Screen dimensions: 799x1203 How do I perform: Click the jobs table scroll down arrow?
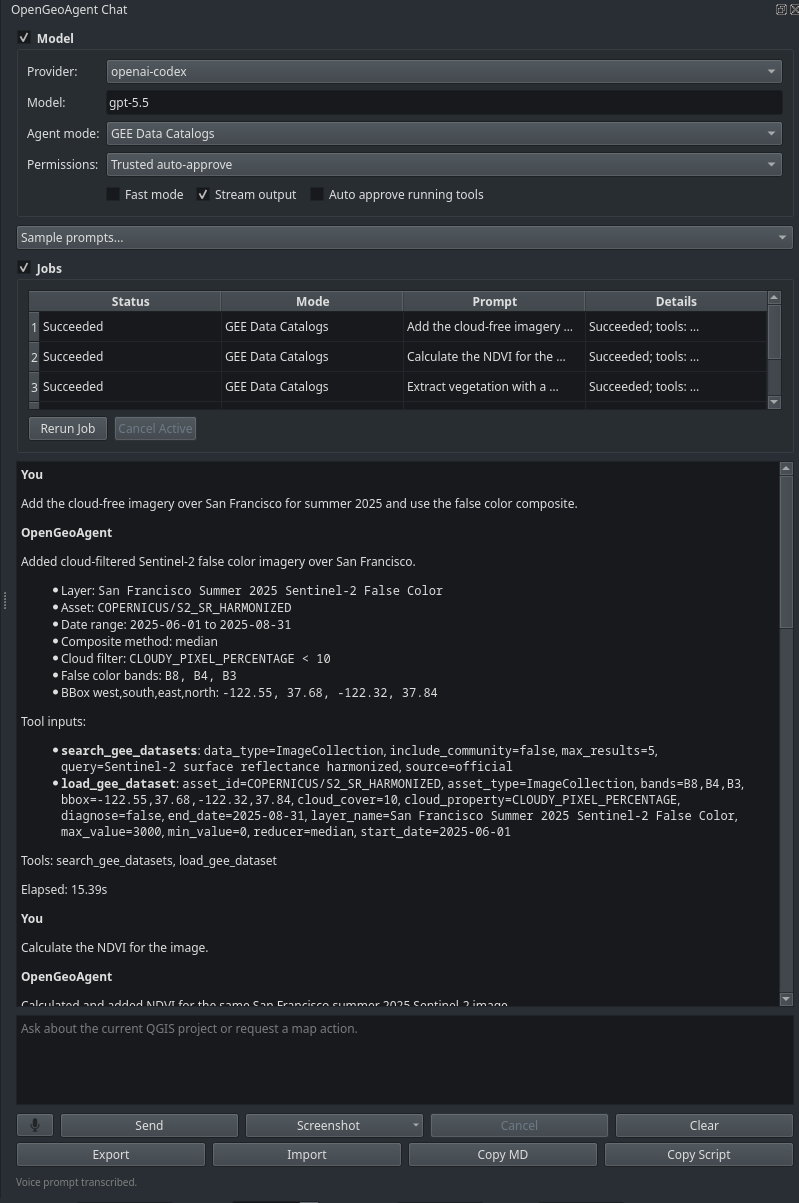(774, 402)
